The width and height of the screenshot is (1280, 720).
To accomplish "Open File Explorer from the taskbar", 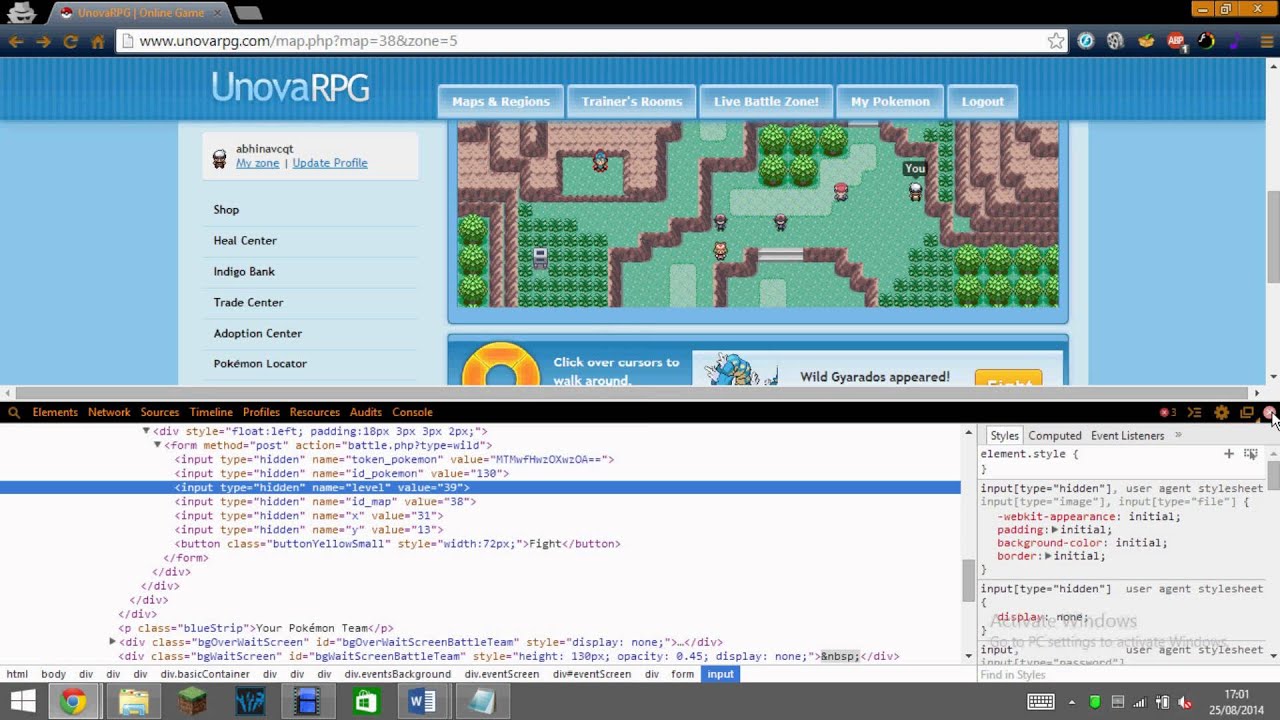I will point(133,702).
